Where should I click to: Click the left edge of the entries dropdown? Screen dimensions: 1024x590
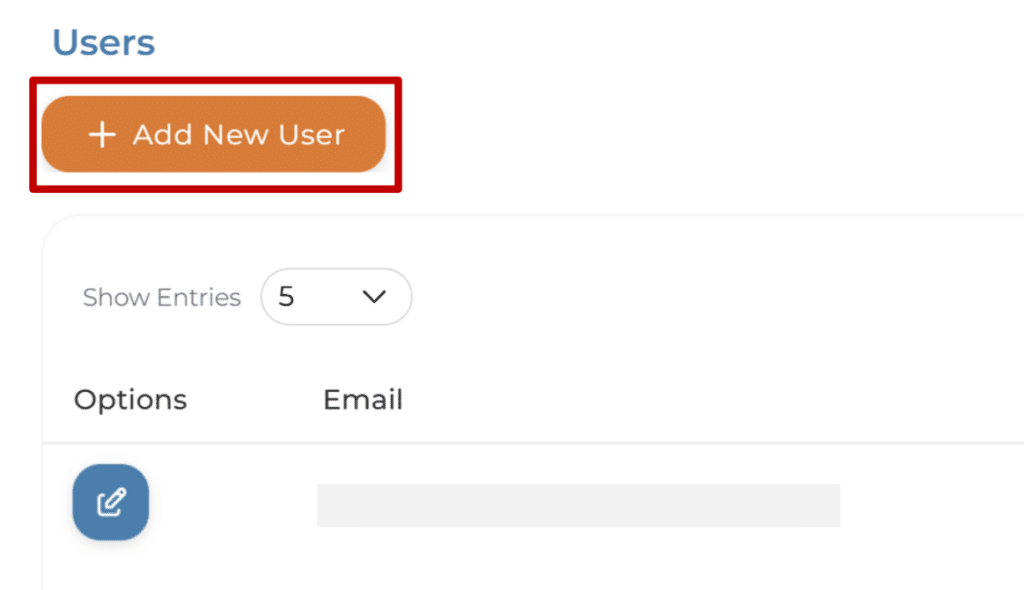point(268,297)
